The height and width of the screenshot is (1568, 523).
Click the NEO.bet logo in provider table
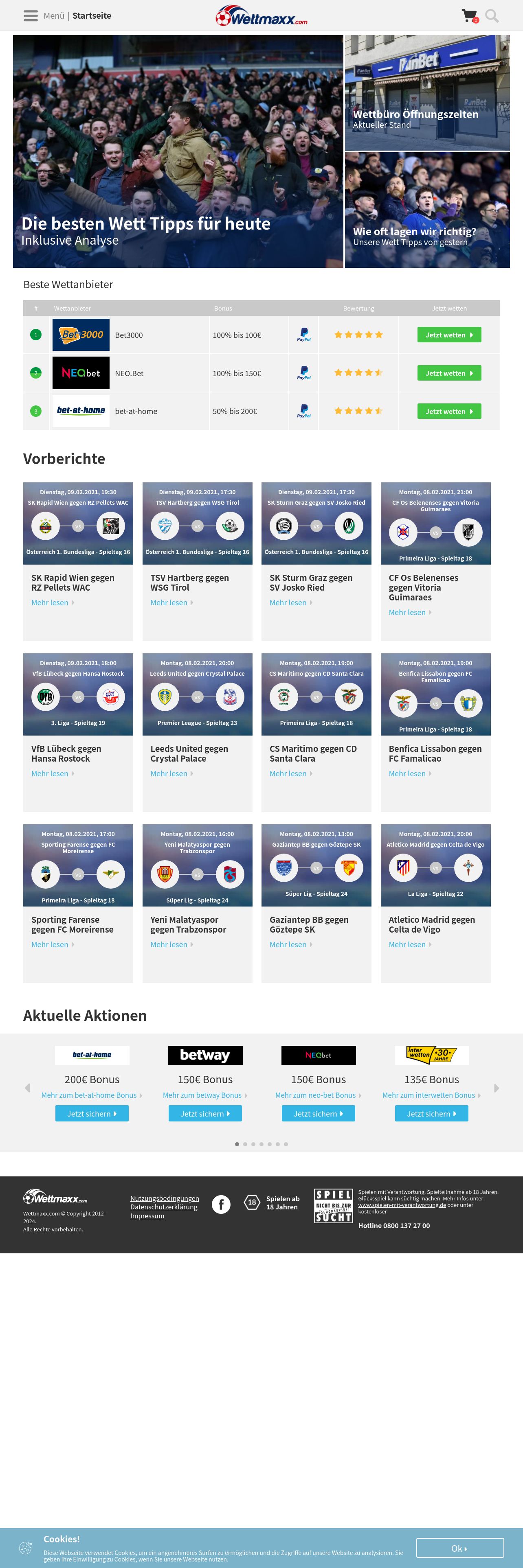(x=81, y=372)
